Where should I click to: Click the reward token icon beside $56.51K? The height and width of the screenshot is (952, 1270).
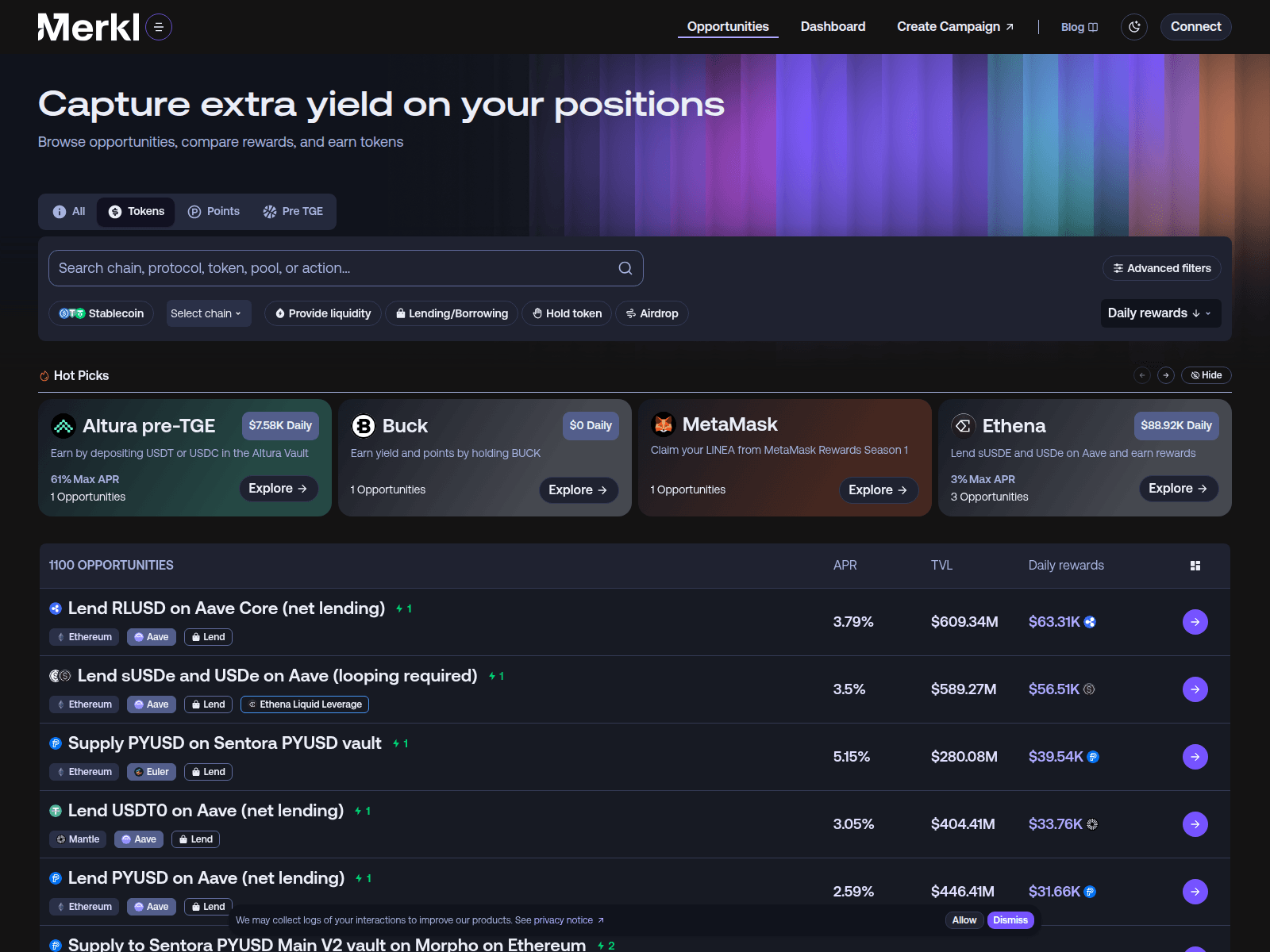tap(1089, 689)
